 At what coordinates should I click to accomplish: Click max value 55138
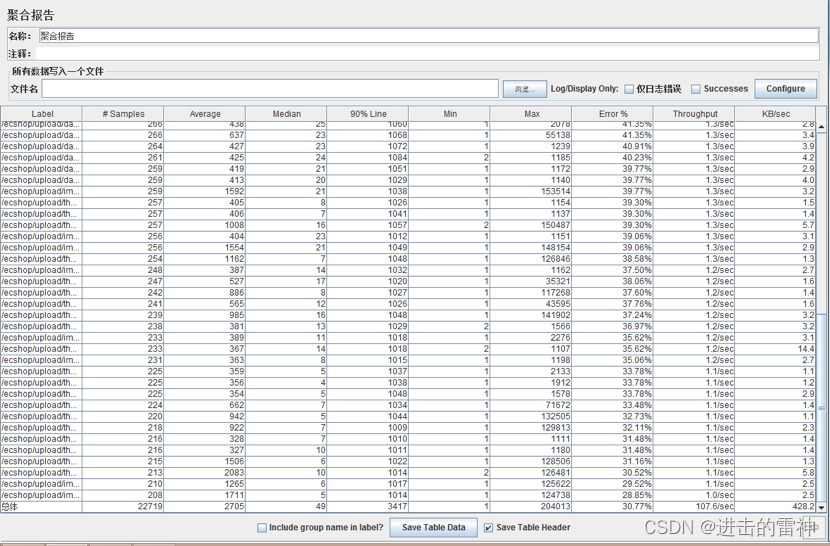click(x=558, y=135)
